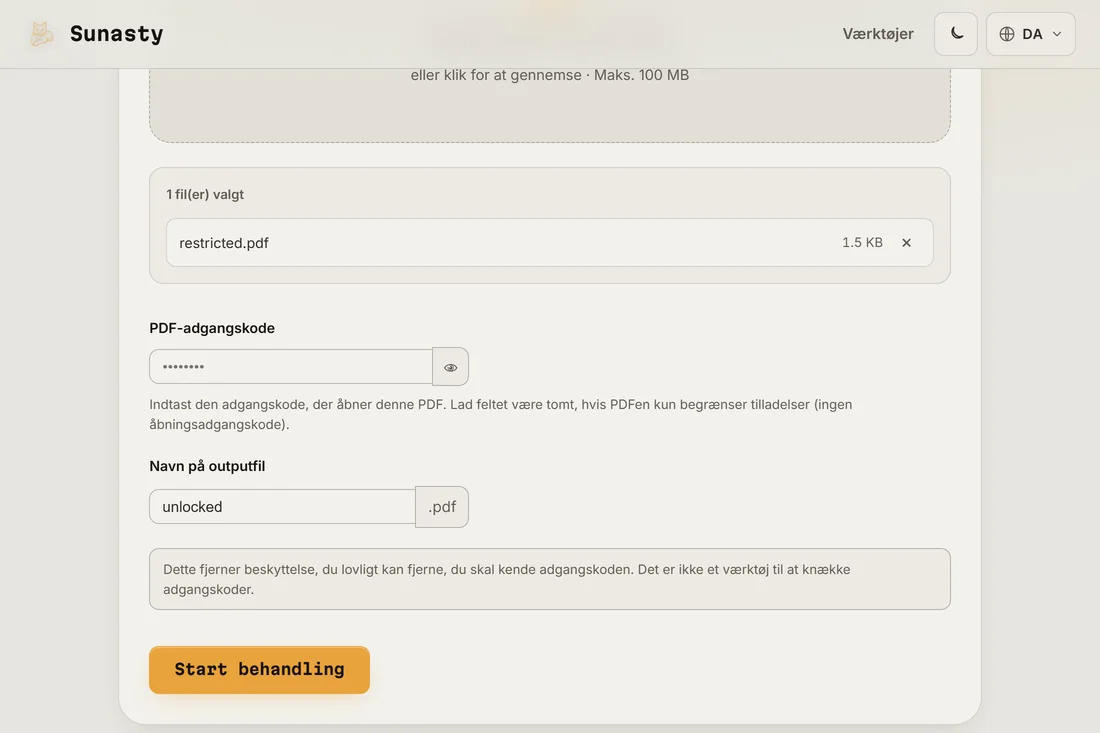Click the file upload drop zone

(x=549, y=105)
